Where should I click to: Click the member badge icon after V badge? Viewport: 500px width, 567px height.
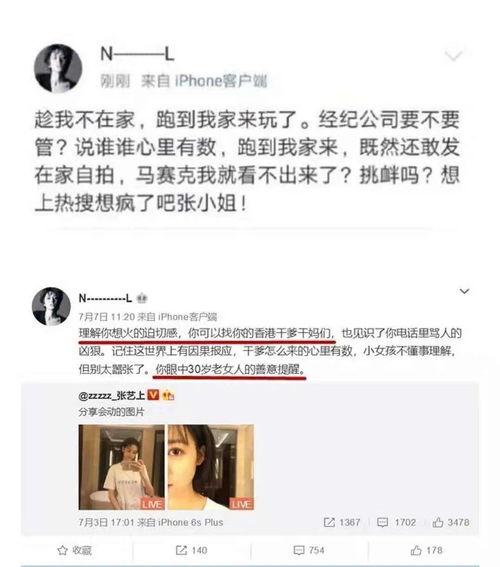click(168, 395)
